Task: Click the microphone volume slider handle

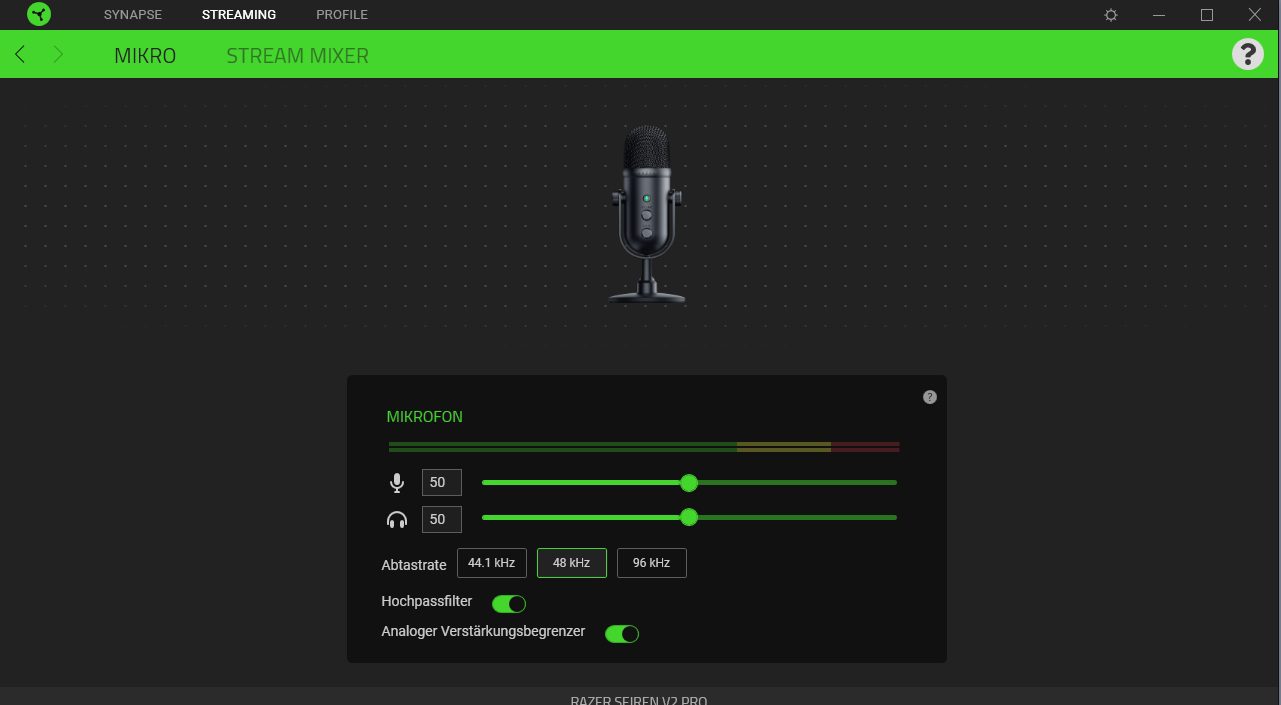Action: (688, 483)
